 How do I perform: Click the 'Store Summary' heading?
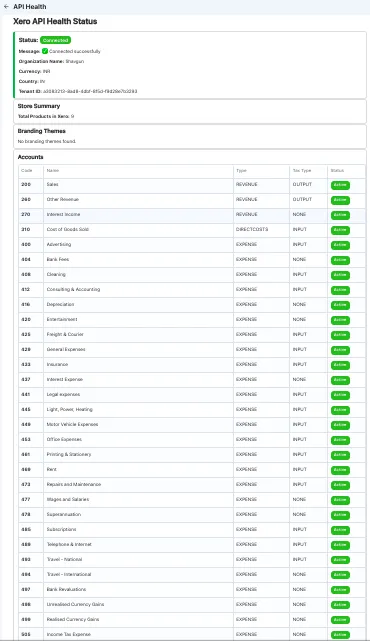pyautogui.click(x=39, y=106)
